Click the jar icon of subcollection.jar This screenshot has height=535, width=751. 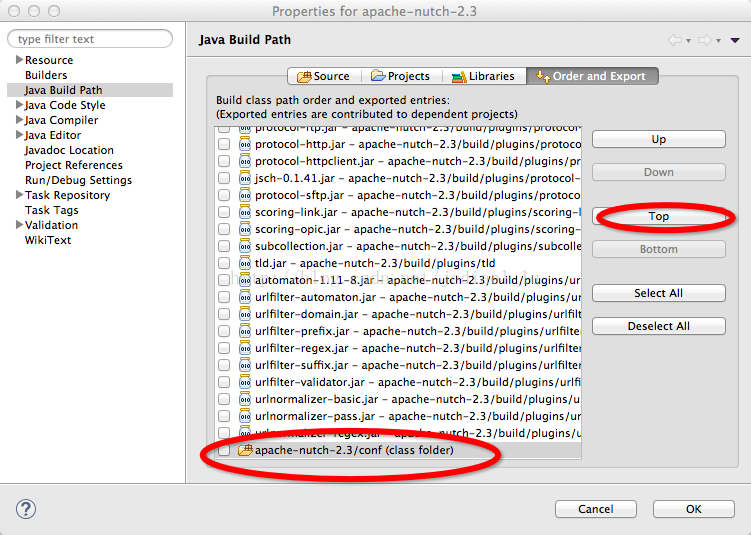click(245, 246)
